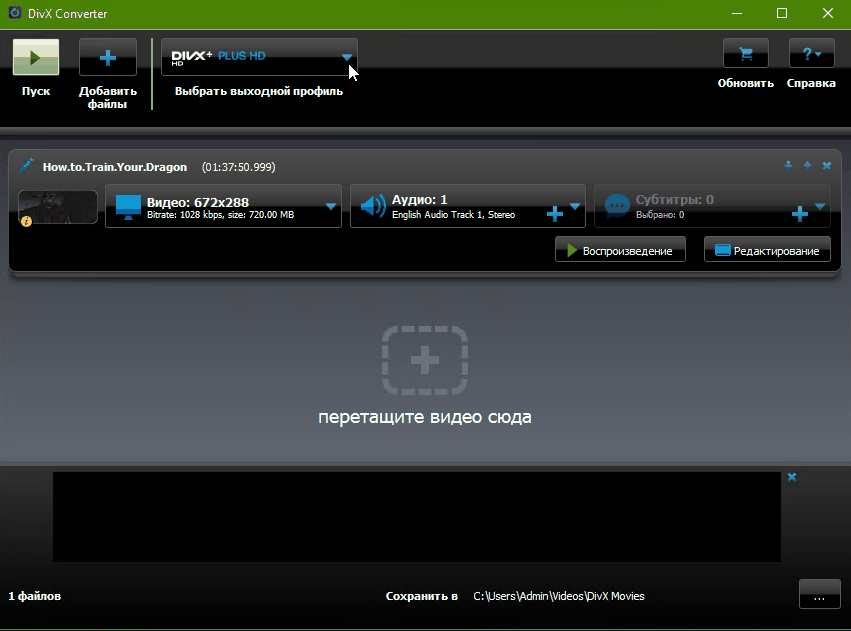
Task: Open the Справка question mark menu
Action: (811, 53)
